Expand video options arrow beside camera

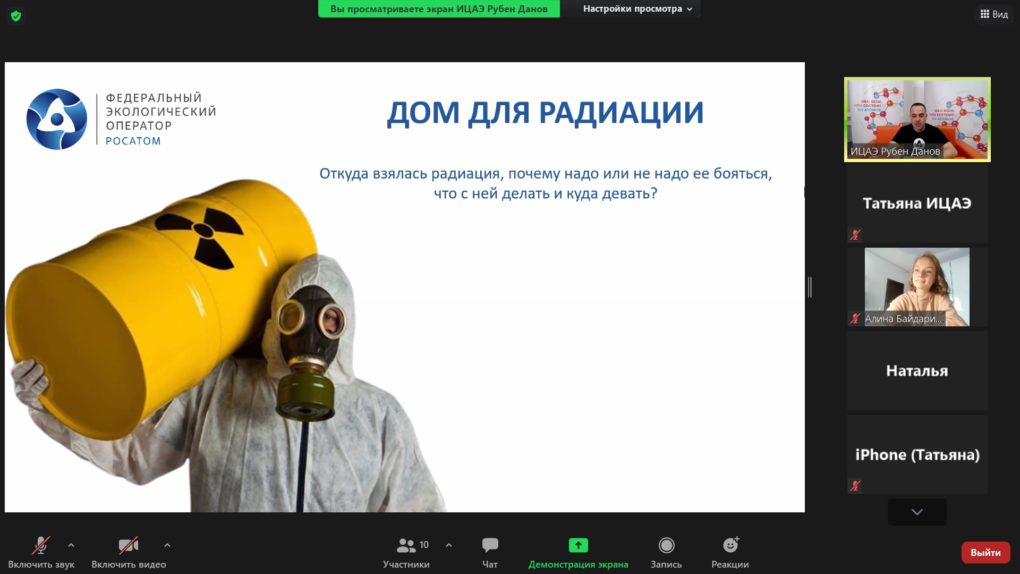pyautogui.click(x=167, y=545)
